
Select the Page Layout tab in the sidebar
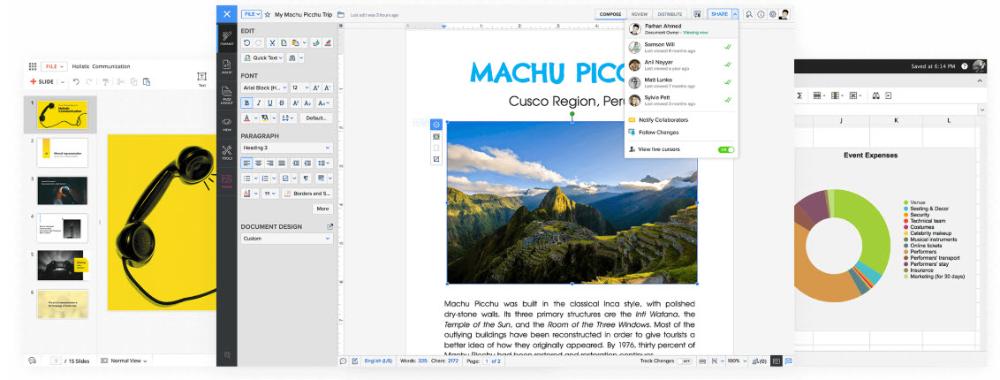coord(227,94)
